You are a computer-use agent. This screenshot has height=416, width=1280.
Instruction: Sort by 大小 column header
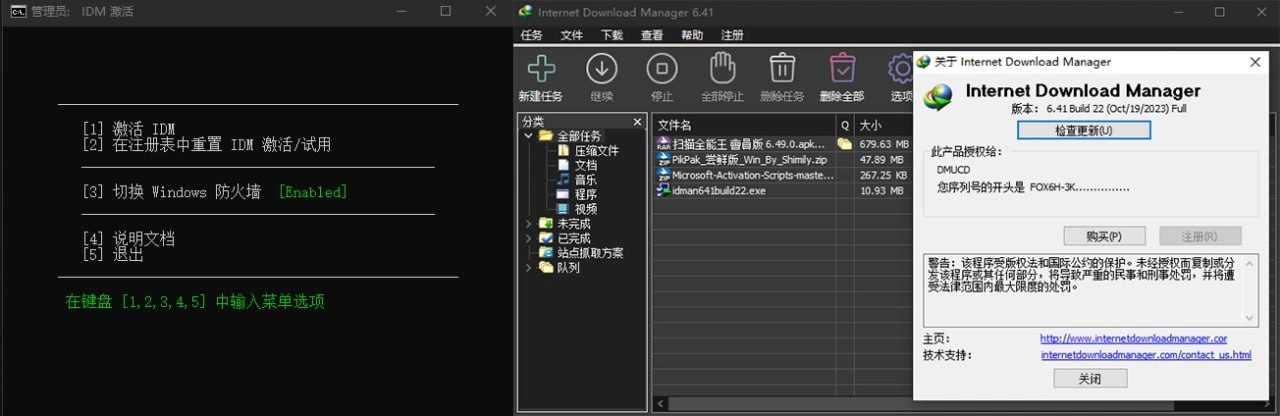pos(882,125)
